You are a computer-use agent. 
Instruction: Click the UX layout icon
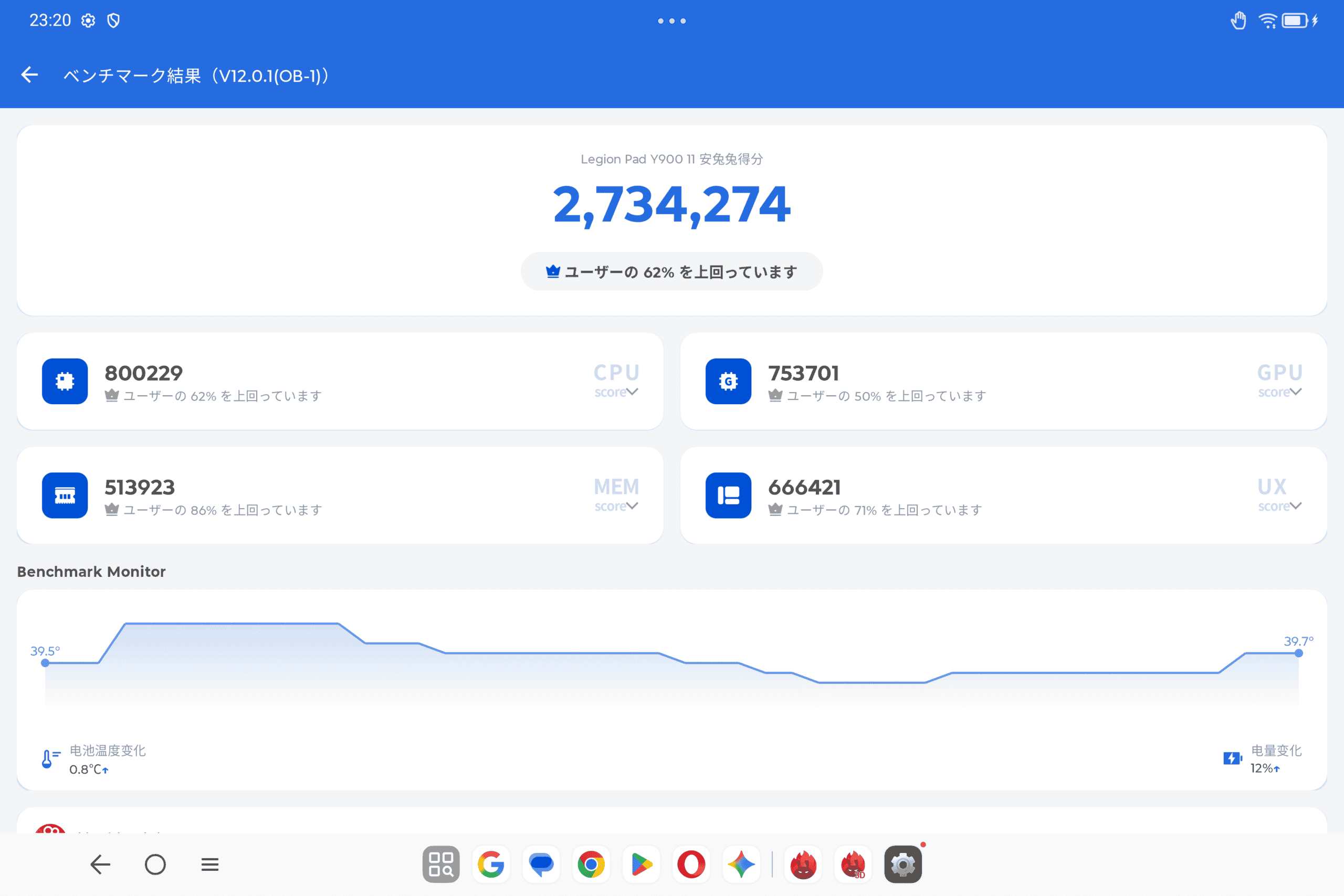(x=728, y=496)
